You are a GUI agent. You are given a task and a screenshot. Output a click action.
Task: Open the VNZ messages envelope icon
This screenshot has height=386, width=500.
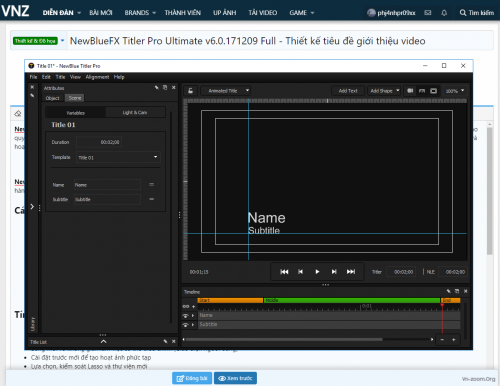(428, 13)
